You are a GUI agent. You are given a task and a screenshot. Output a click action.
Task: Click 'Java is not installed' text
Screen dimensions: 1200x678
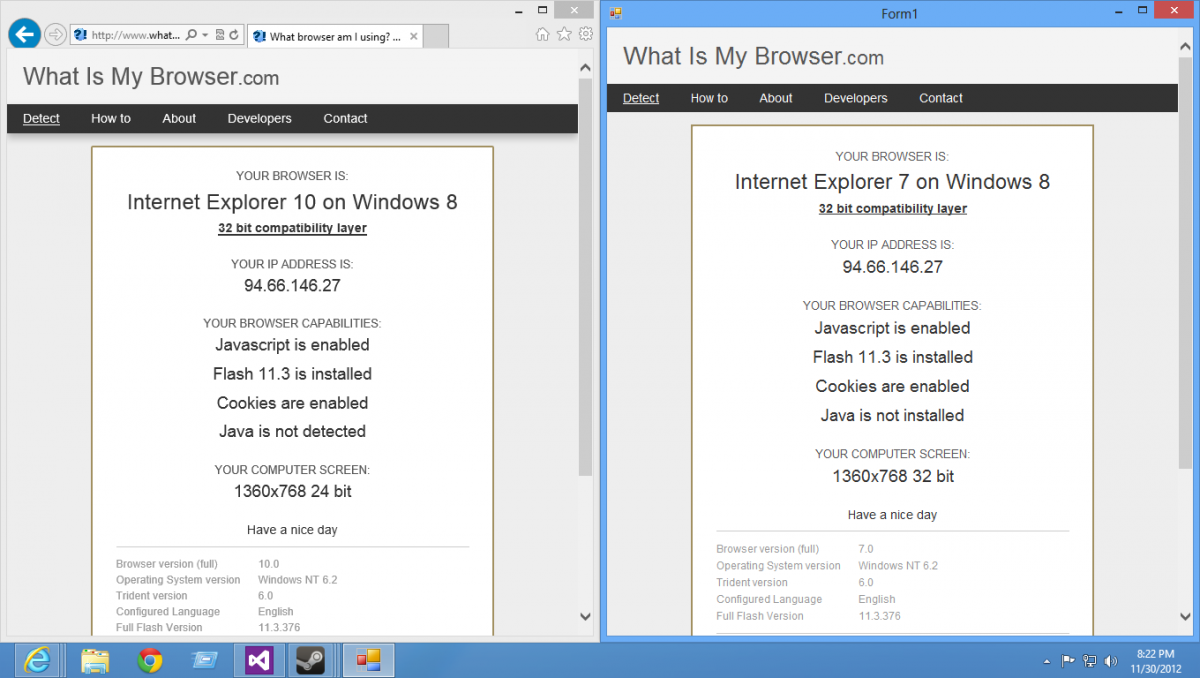(x=892, y=415)
